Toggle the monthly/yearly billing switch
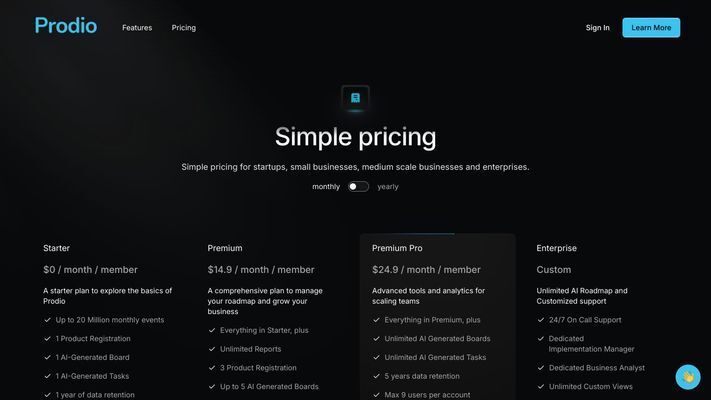Screen dimensions: 711x400 point(358,186)
